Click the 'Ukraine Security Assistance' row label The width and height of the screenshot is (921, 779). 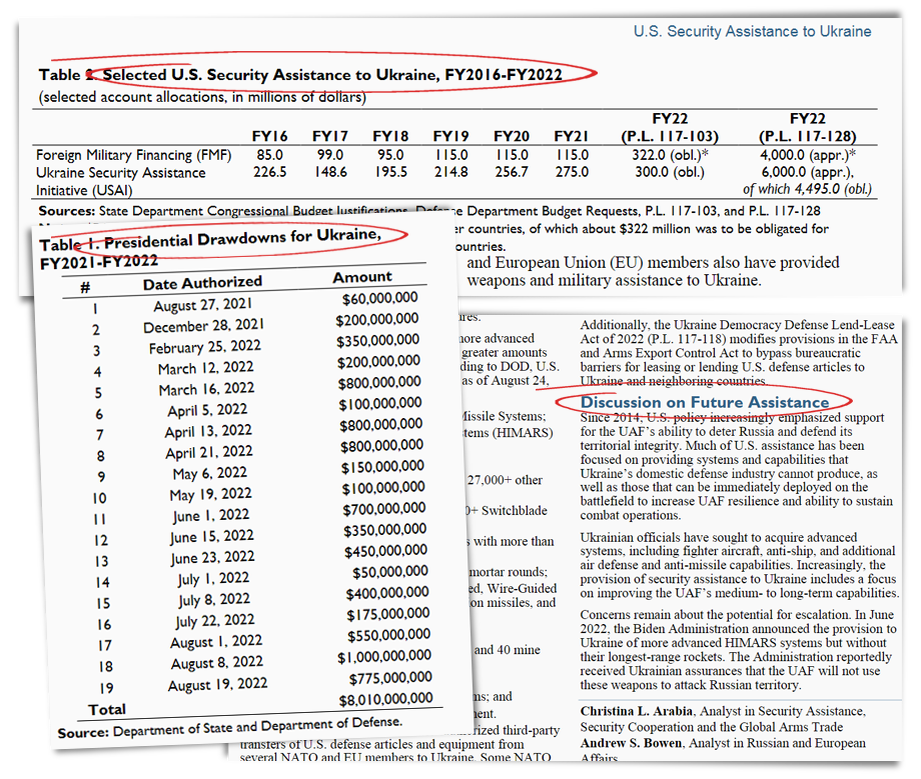(x=121, y=173)
